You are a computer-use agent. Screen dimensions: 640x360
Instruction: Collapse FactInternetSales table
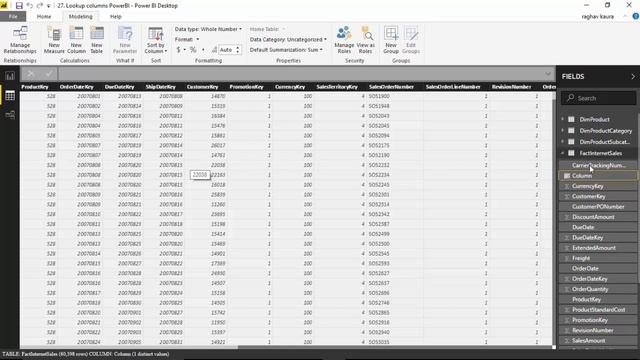562,153
